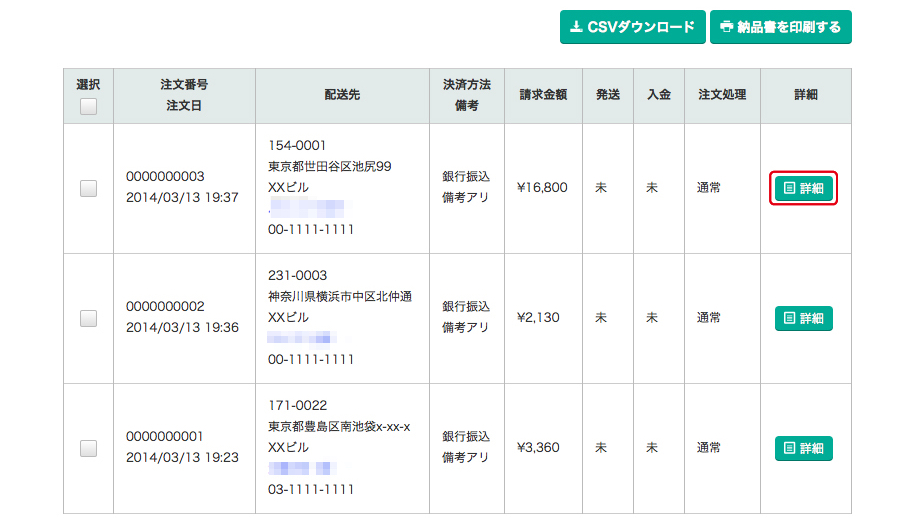Viewport: 914px width, 518px height.
Task: Toggle the select-all checkbox in the 選択 header
Action: [x=89, y=107]
